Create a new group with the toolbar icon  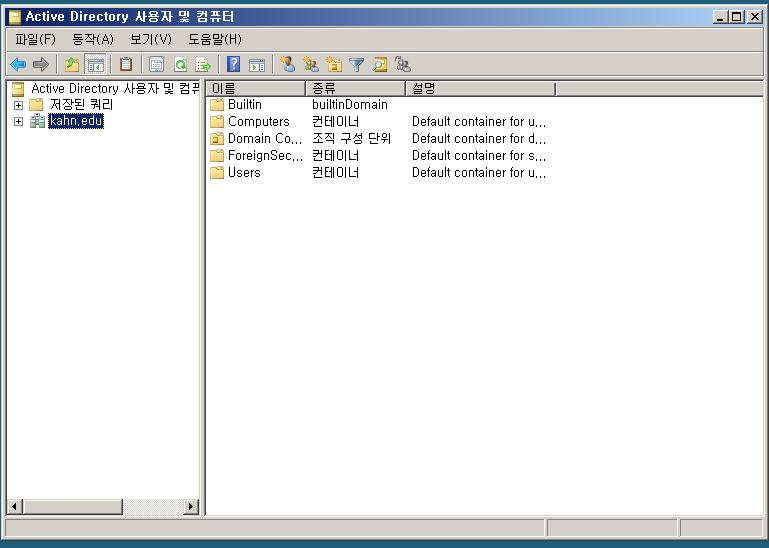pos(311,64)
